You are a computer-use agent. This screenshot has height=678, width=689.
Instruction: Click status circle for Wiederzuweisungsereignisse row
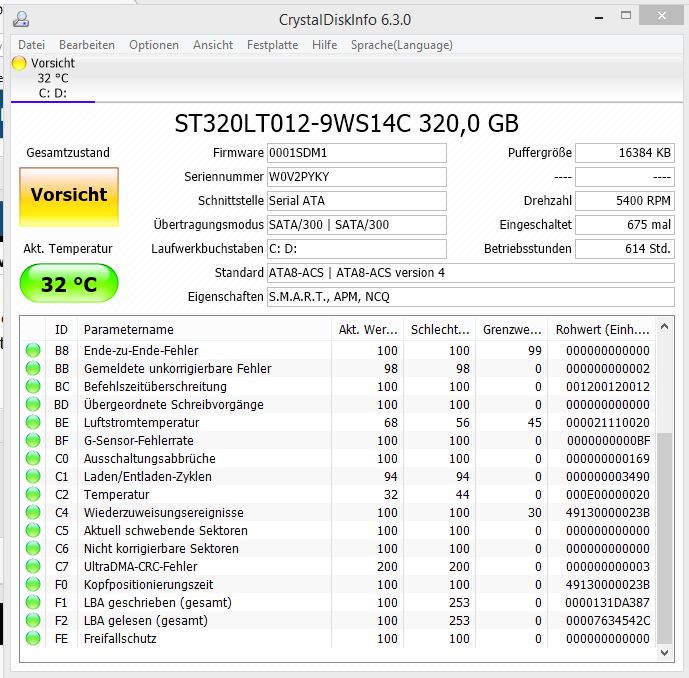click(33, 512)
